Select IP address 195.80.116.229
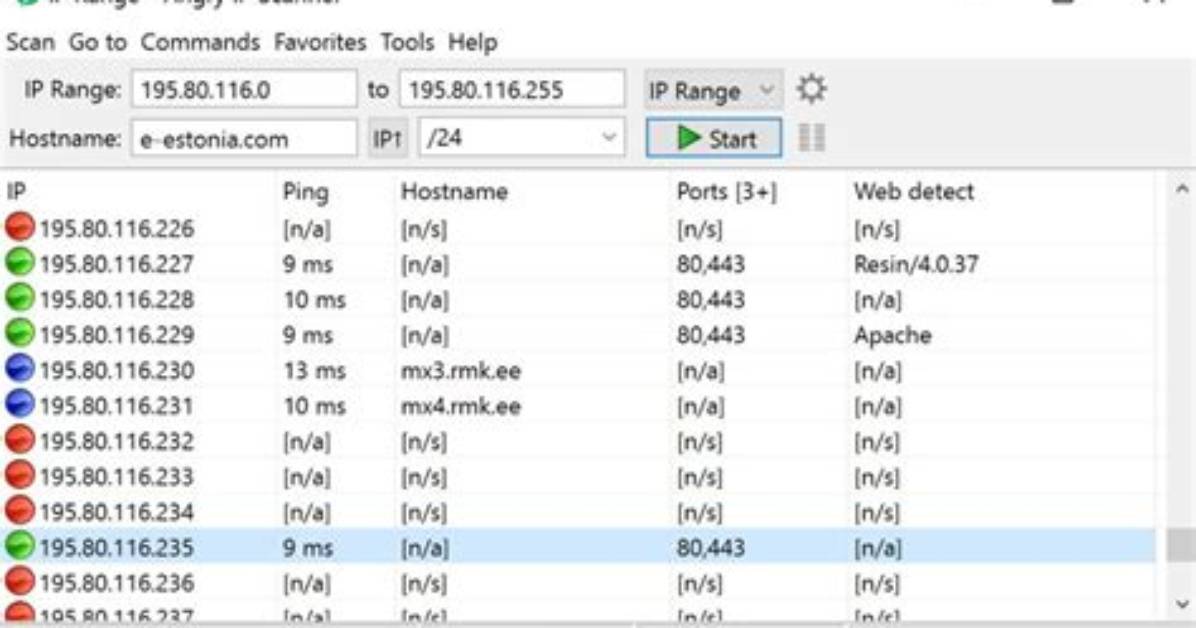Image resolution: width=1196 pixels, height=628 pixels. pyautogui.click(x=117, y=335)
